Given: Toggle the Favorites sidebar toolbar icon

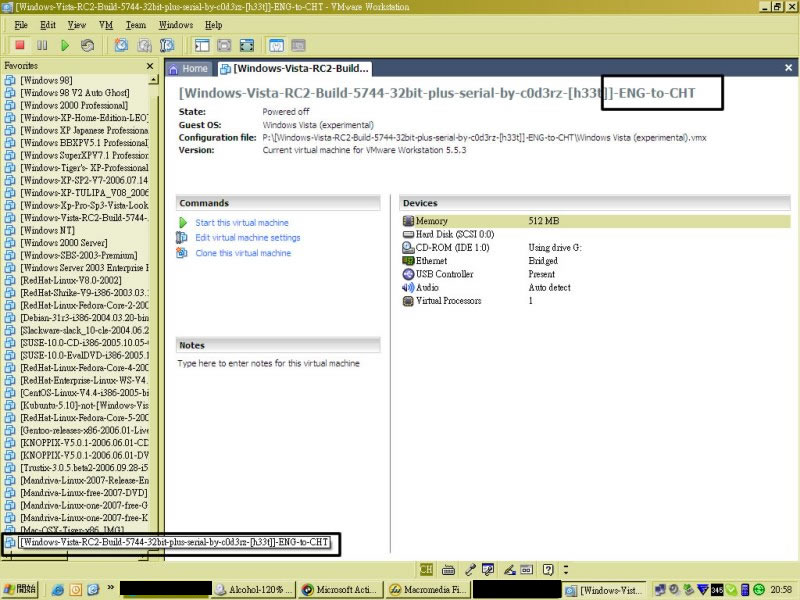Looking at the screenshot, I should click(x=202, y=45).
